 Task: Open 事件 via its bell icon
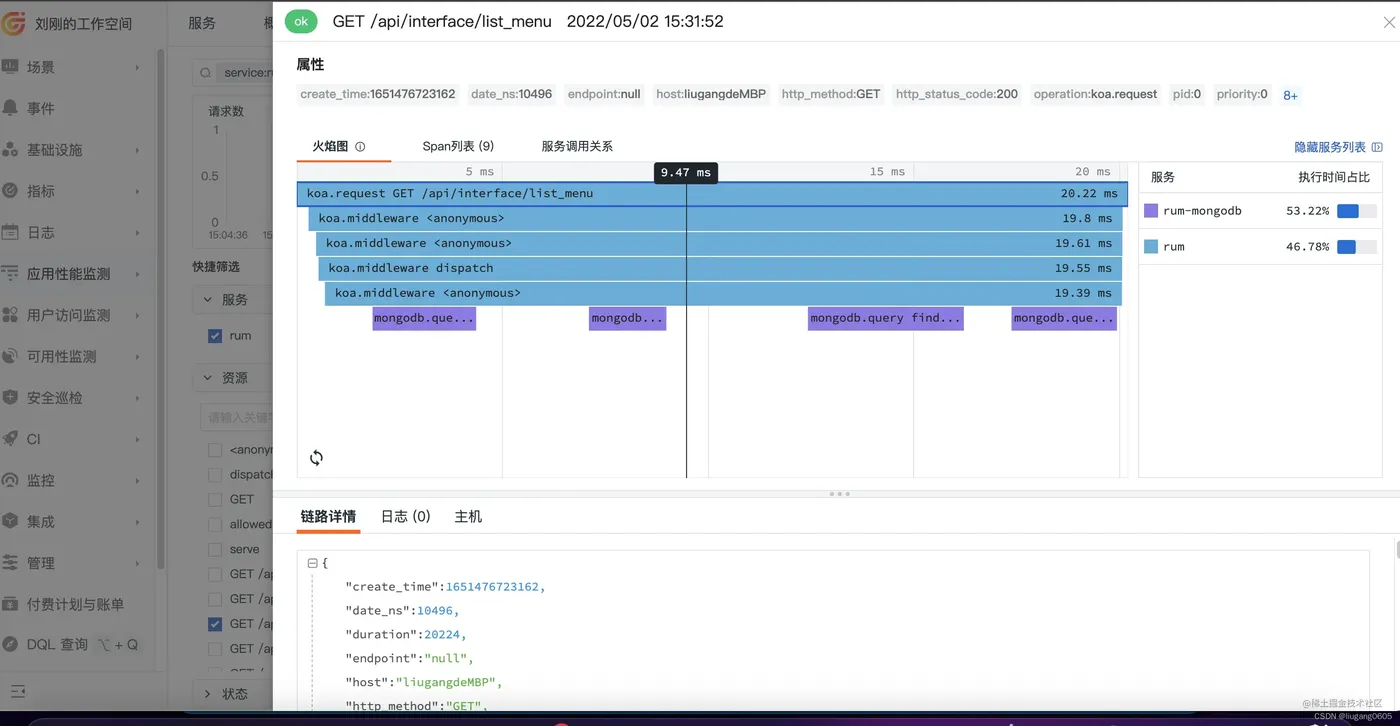coord(10,108)
